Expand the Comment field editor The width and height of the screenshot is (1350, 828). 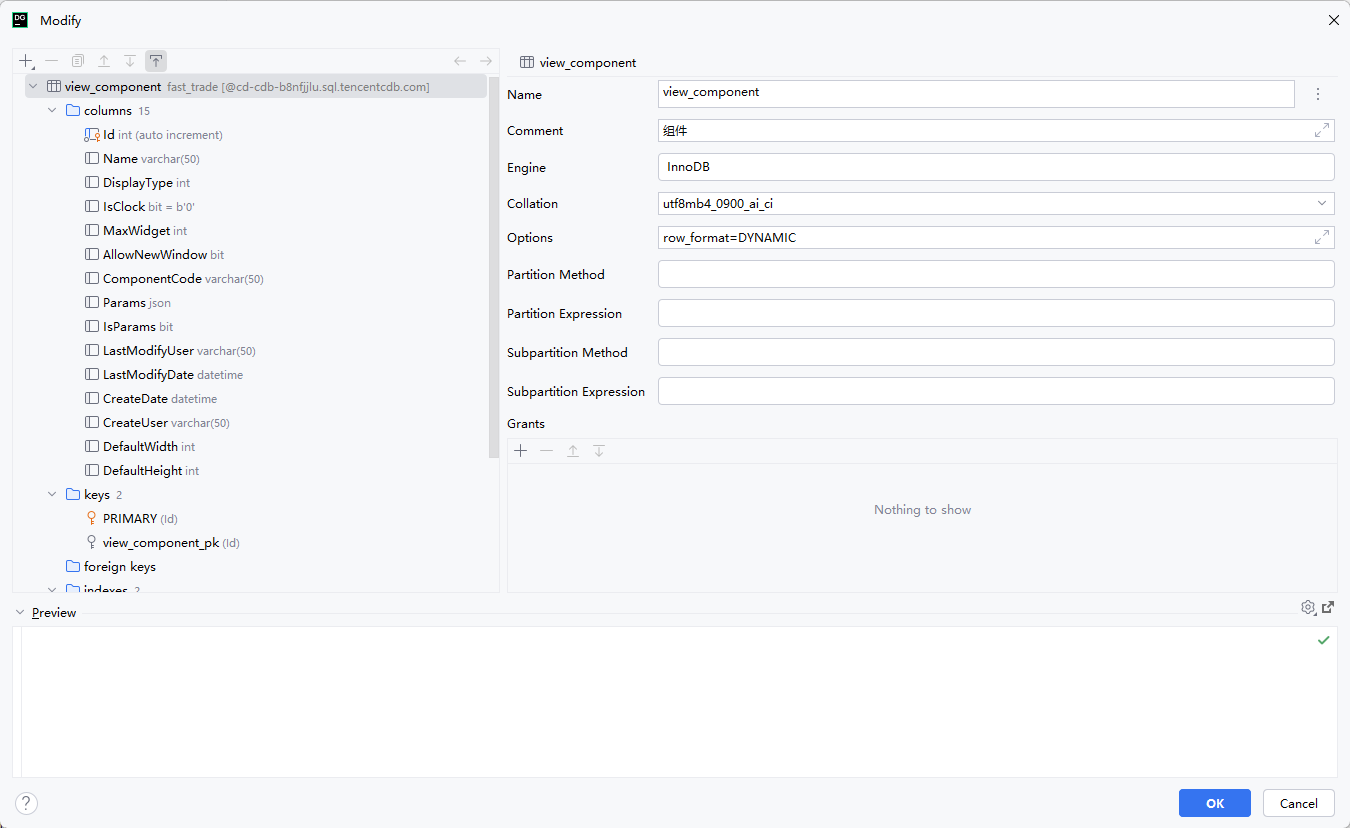1322,130
